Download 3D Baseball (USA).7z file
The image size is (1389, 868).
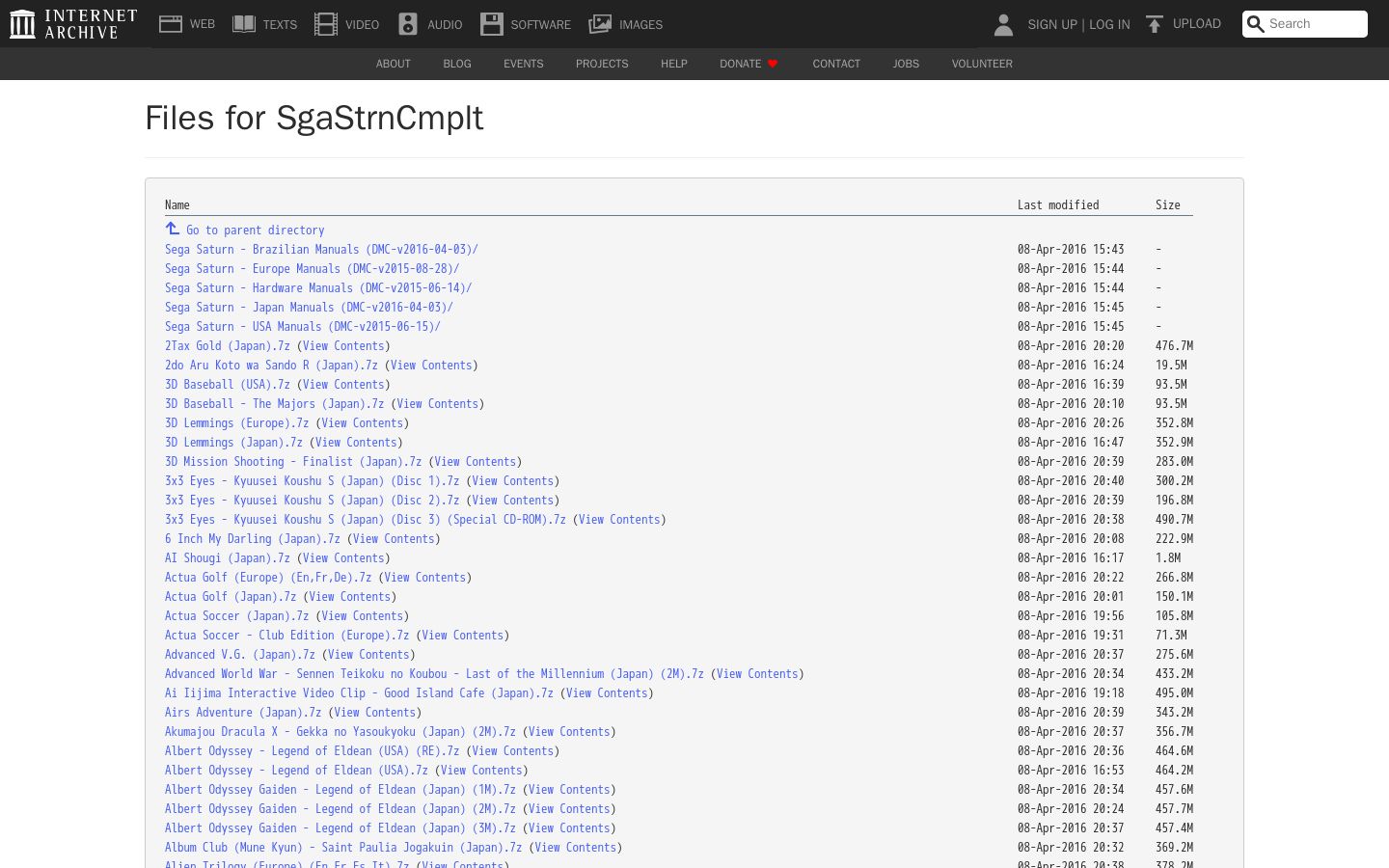(x=228, y=385)
